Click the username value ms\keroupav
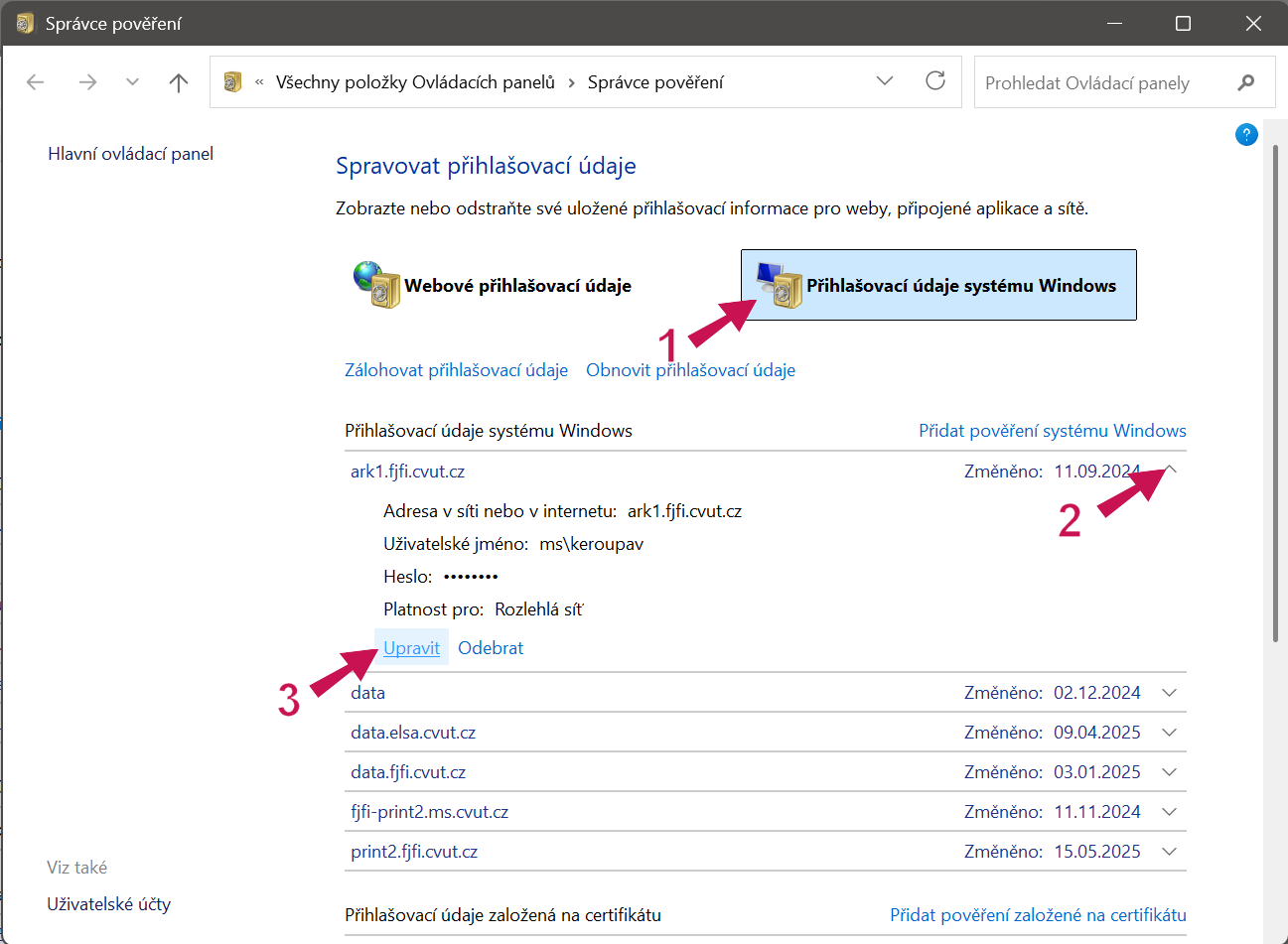The width and height of the screenshot is (1288, 944). (591, 544)
